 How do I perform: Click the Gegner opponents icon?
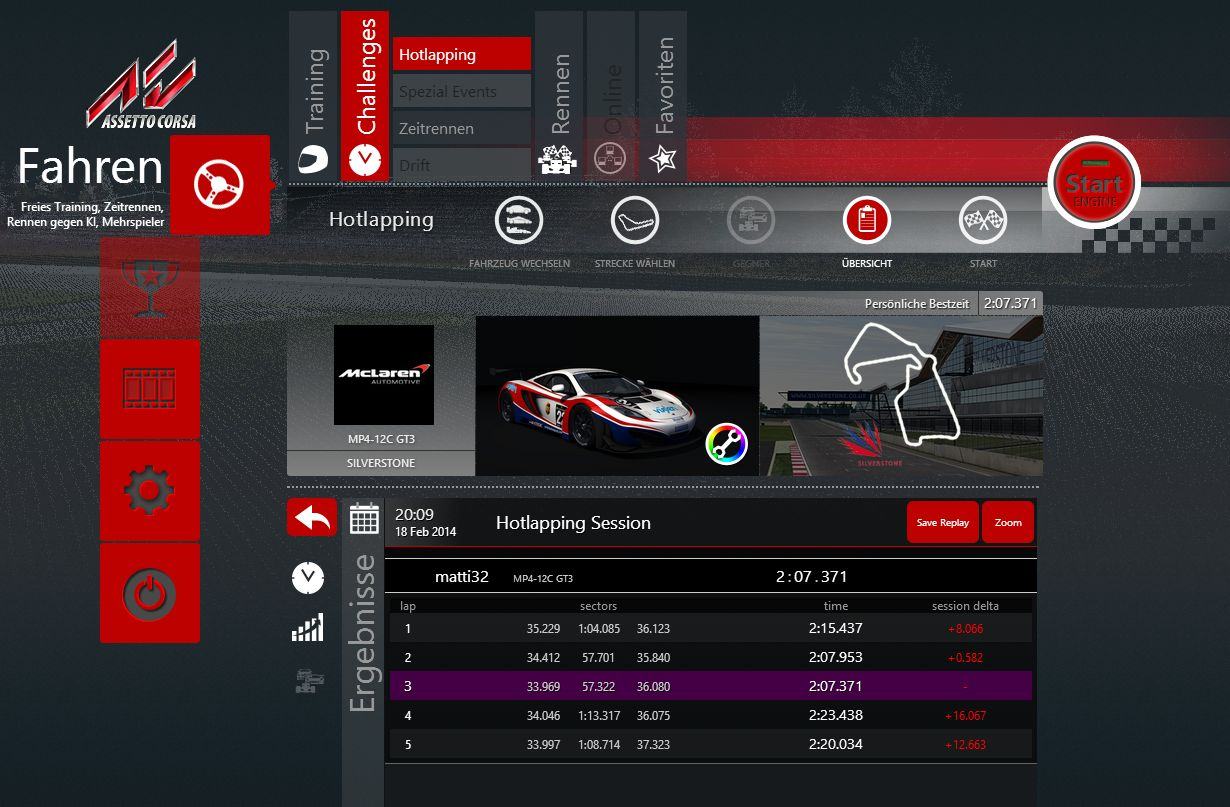point(751,220)
